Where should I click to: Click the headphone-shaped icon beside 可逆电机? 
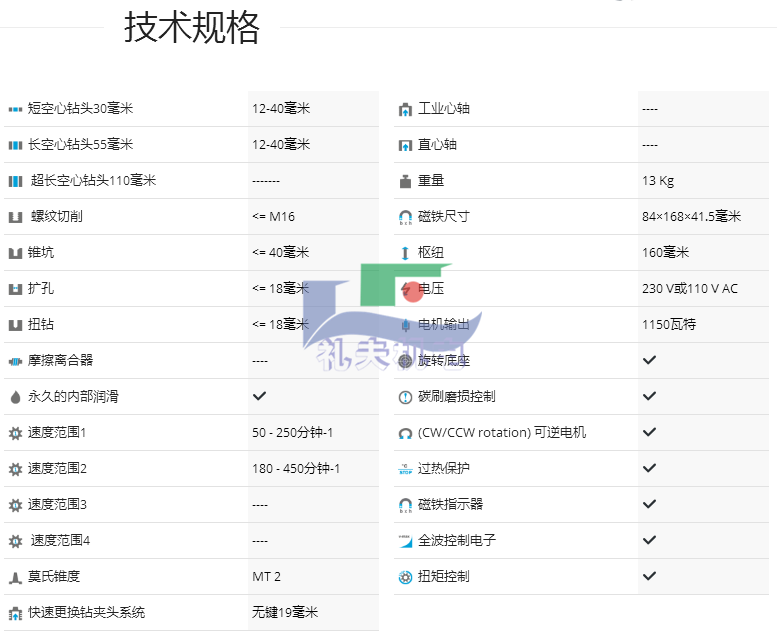[405, 433]
